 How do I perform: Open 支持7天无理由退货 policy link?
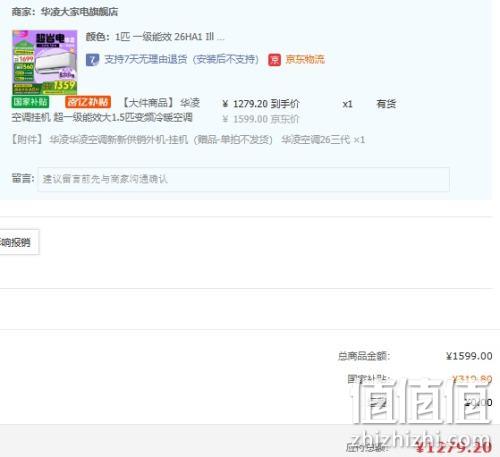[181, 60]
